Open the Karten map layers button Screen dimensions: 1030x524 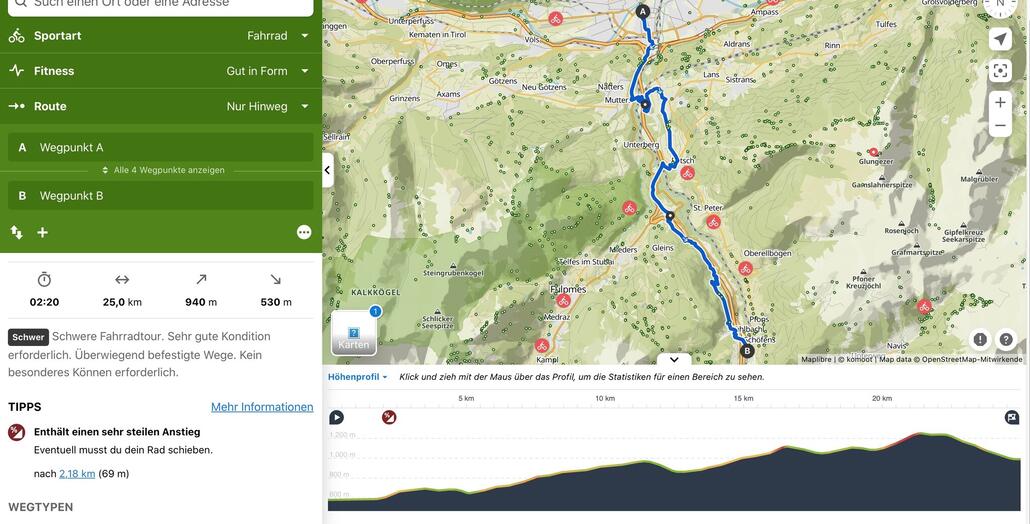tap(354, 334)
